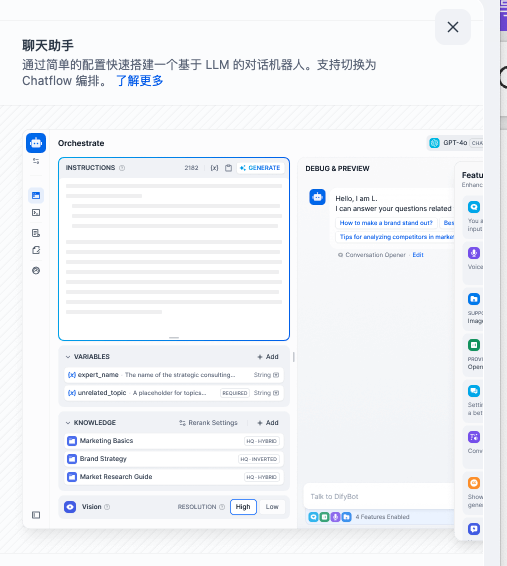
Task: Add a new knowledge base
Action: (x=268, y=423)
